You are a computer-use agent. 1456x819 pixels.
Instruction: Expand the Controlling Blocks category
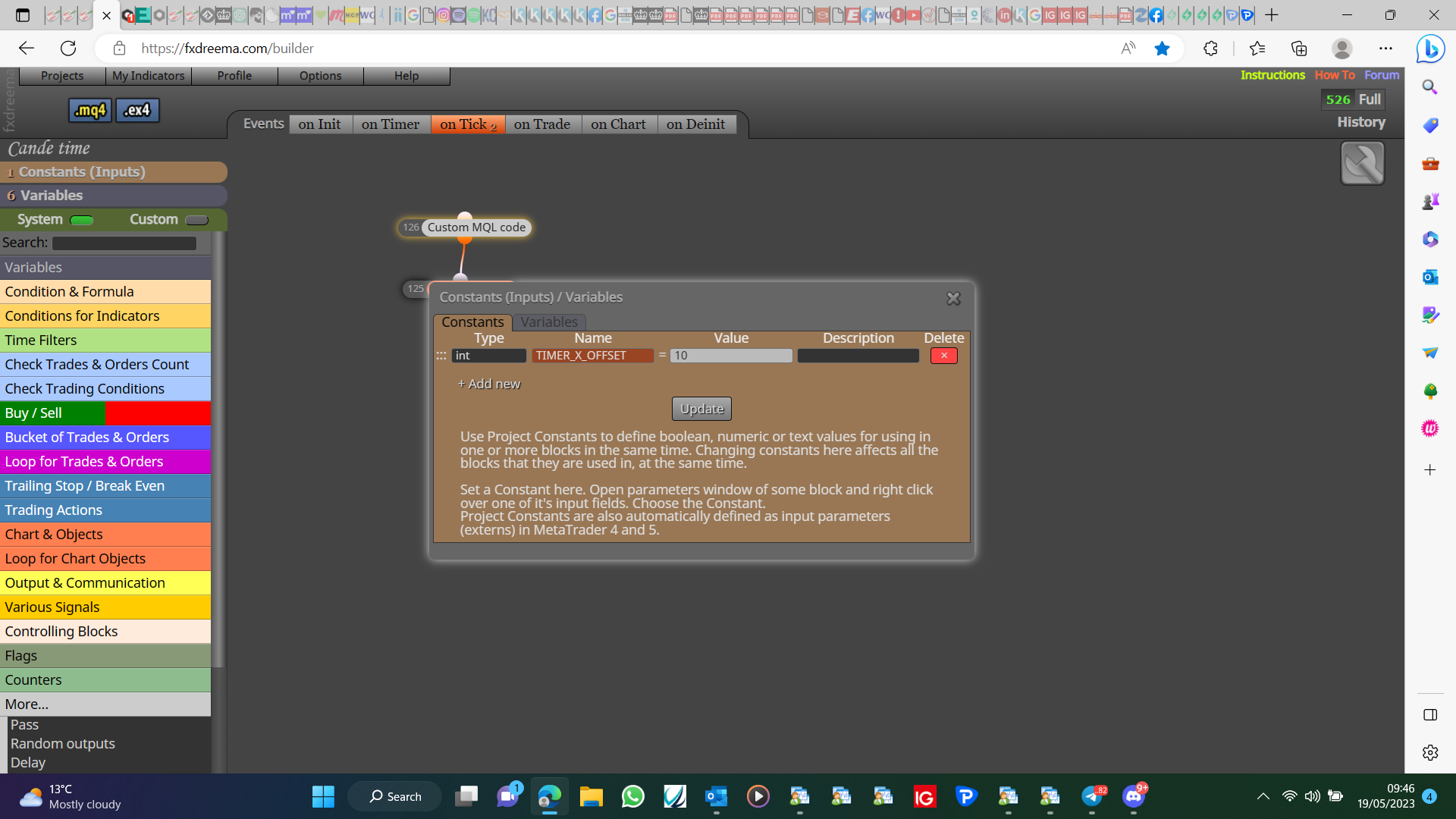(105, 632)
